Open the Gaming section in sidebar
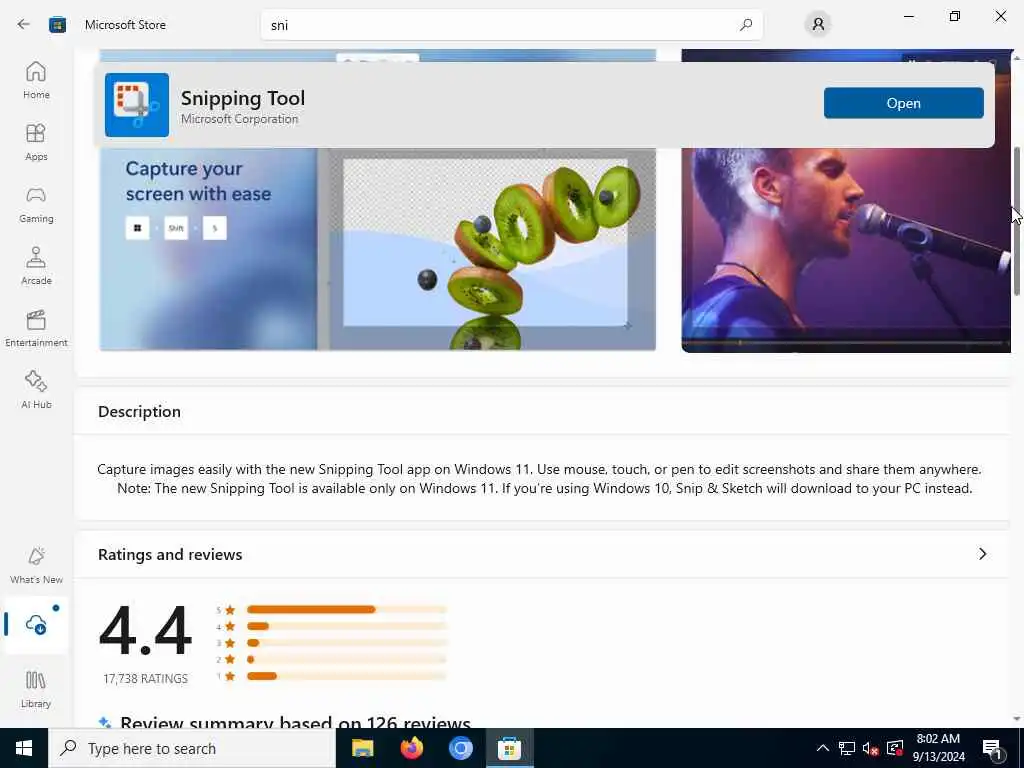Screen dimensions: 1024x768 tap(36, 204)
